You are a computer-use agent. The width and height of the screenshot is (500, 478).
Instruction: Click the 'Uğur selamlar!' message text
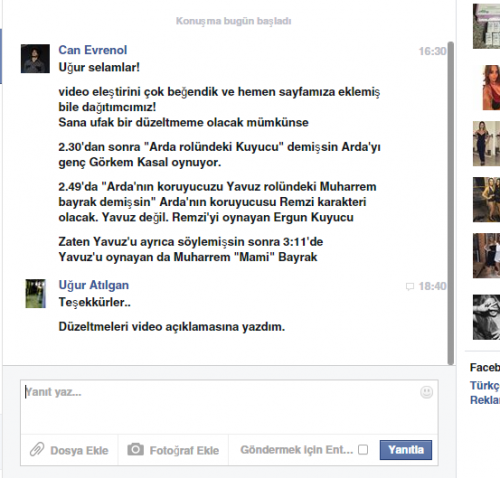coord(99,67)
